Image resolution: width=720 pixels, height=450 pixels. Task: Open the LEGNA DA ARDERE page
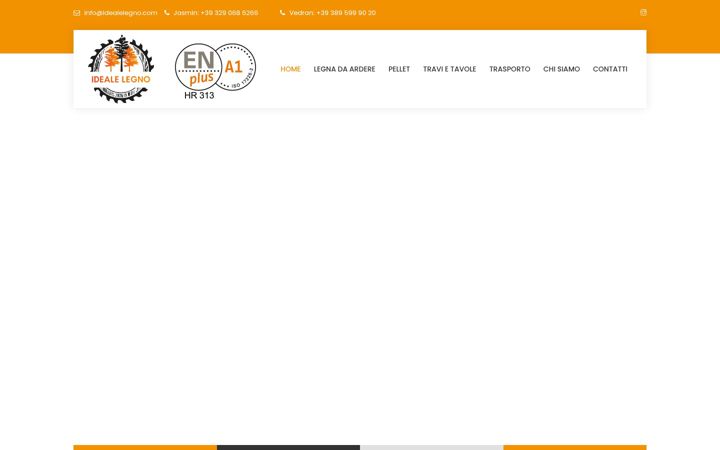pos(344,69)
